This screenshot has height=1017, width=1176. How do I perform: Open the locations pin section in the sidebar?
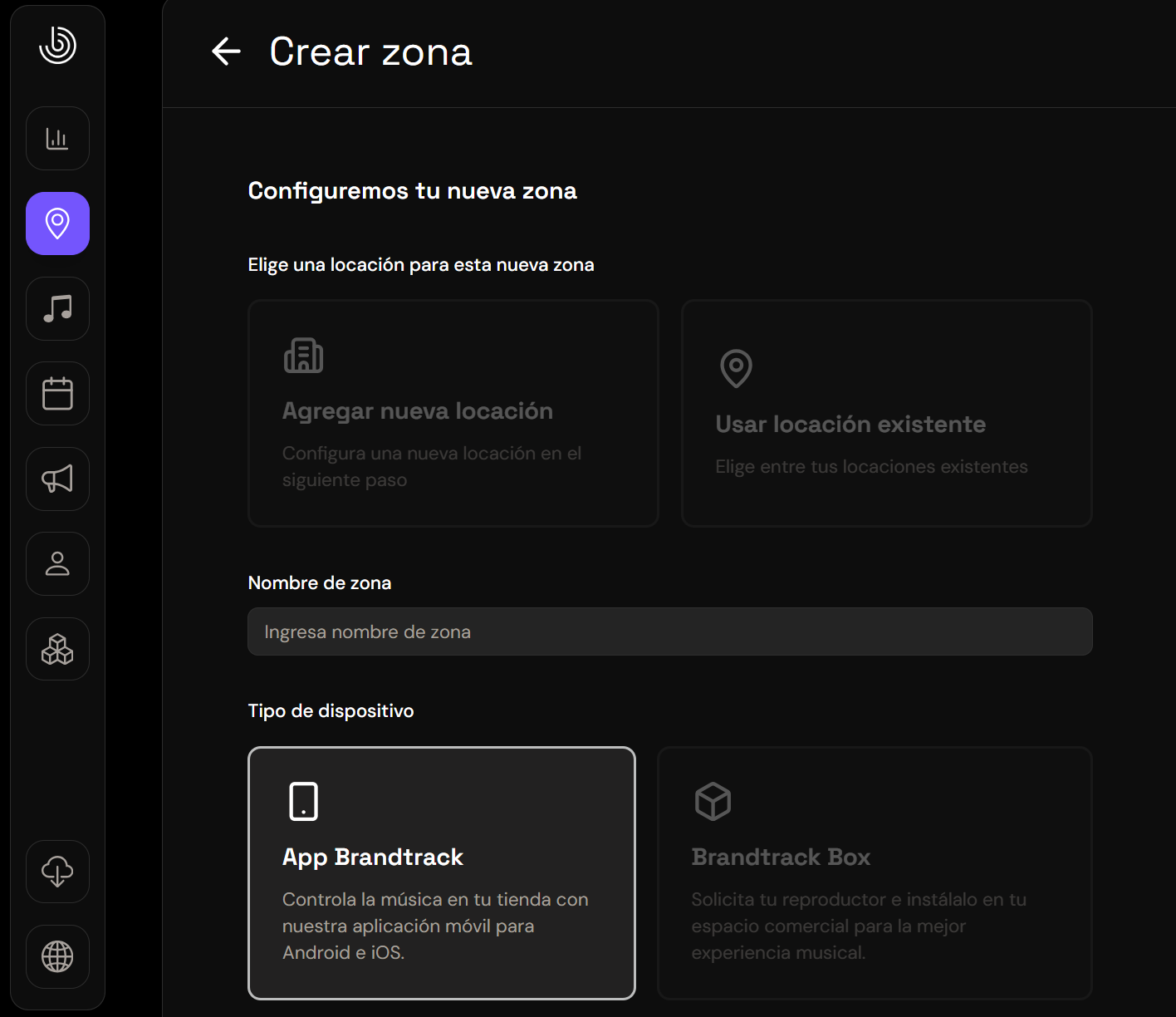coord(57,224)
